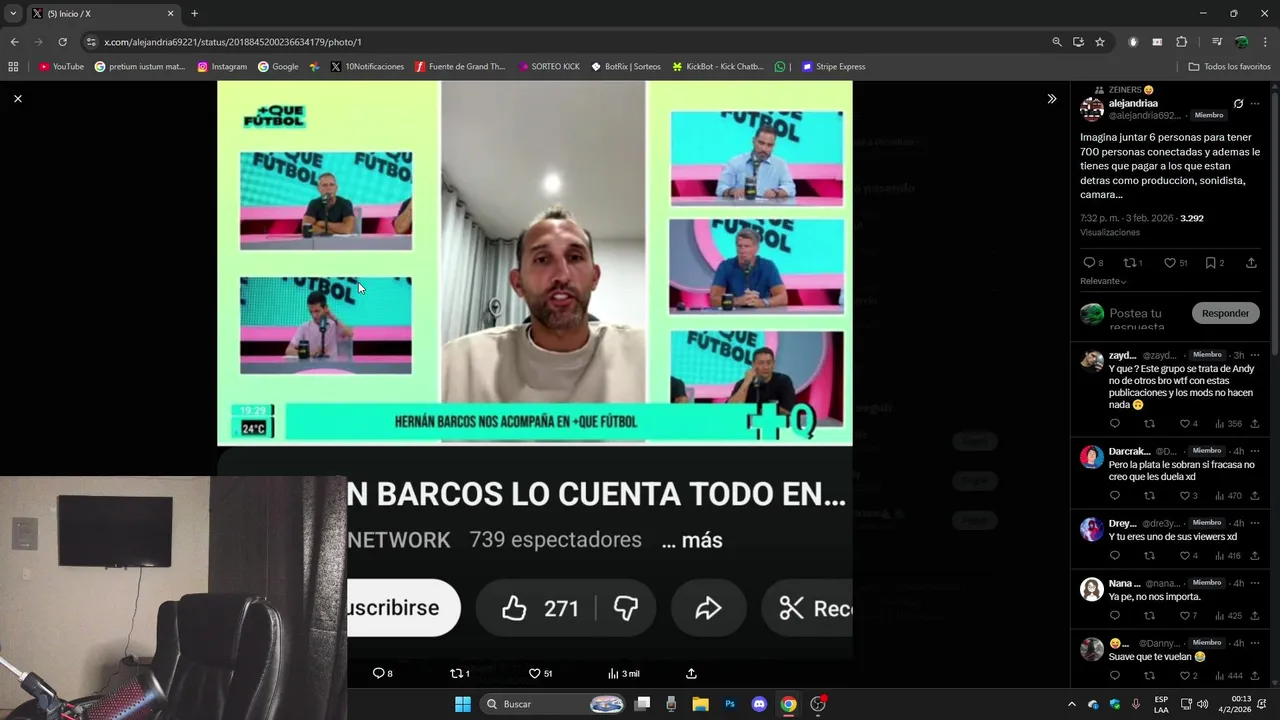Open 'Todos los favoritos' folder
The image size is (1280, 720).
pos(1229,67)
